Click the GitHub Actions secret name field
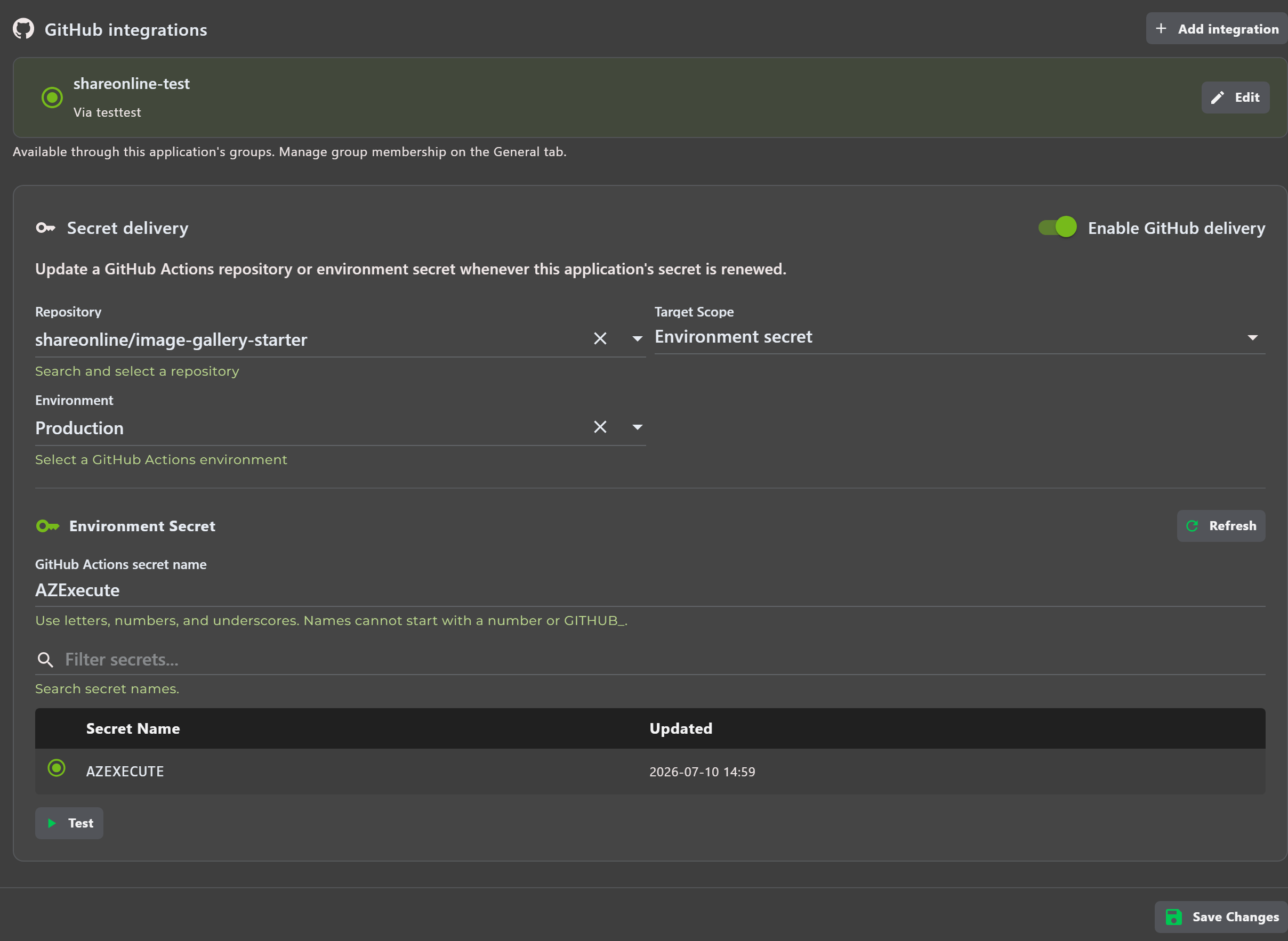Image resolution: width=1288 pixels, height=941 pixels. click(650, 591)
